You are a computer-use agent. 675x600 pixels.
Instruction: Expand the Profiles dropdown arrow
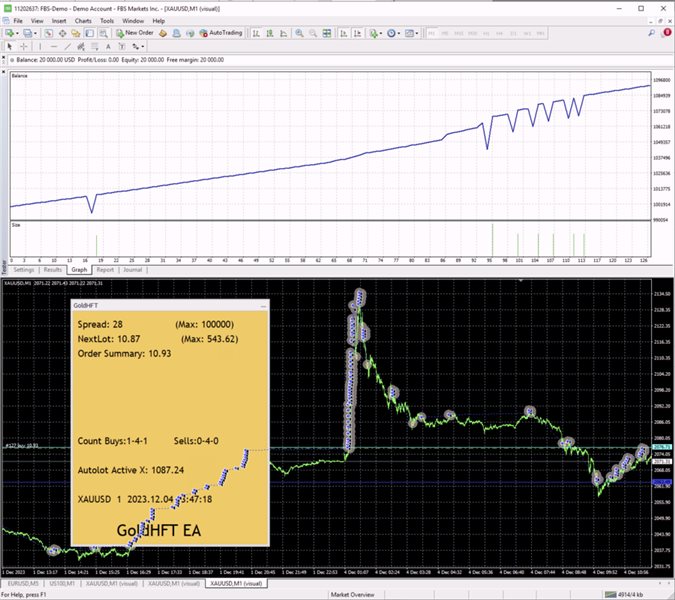[x=35, y=34]
